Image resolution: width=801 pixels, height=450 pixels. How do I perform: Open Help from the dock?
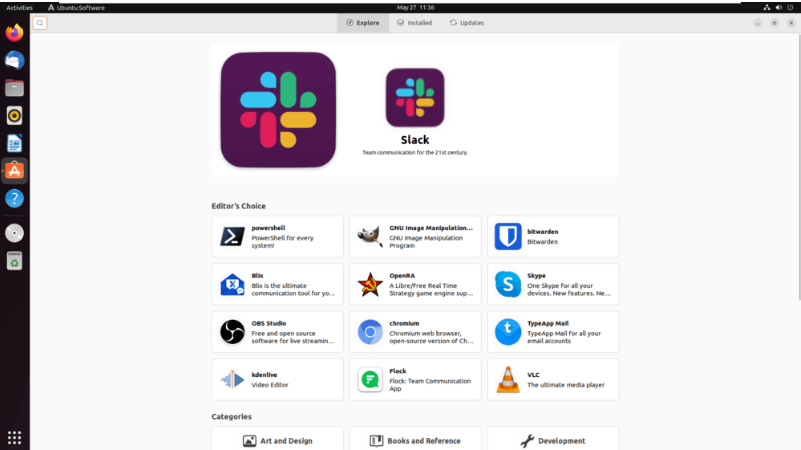click(14, 198)
